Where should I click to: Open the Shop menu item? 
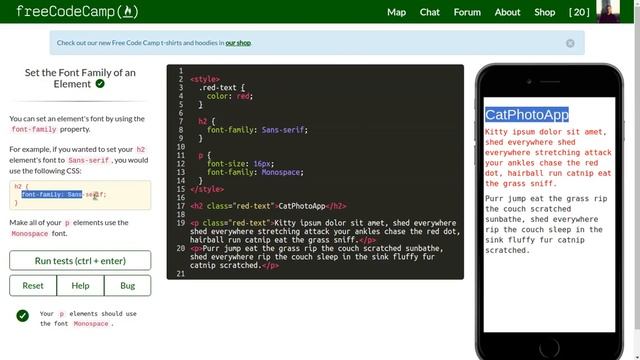[544, 12]
